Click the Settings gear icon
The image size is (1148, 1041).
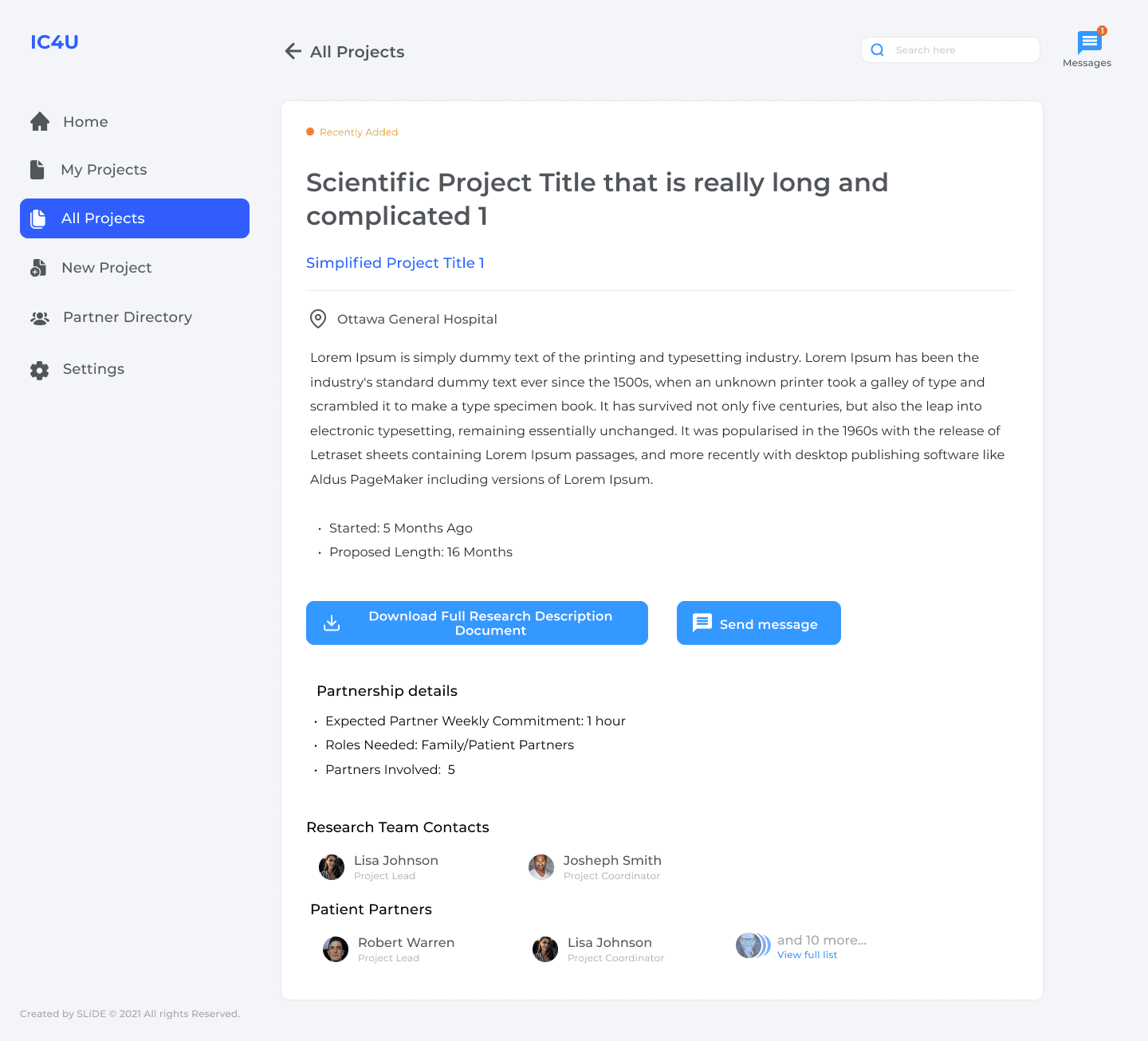click(40, 370)
